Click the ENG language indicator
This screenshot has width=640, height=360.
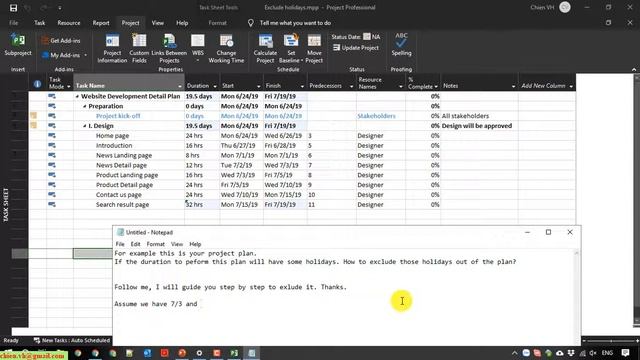607,353
